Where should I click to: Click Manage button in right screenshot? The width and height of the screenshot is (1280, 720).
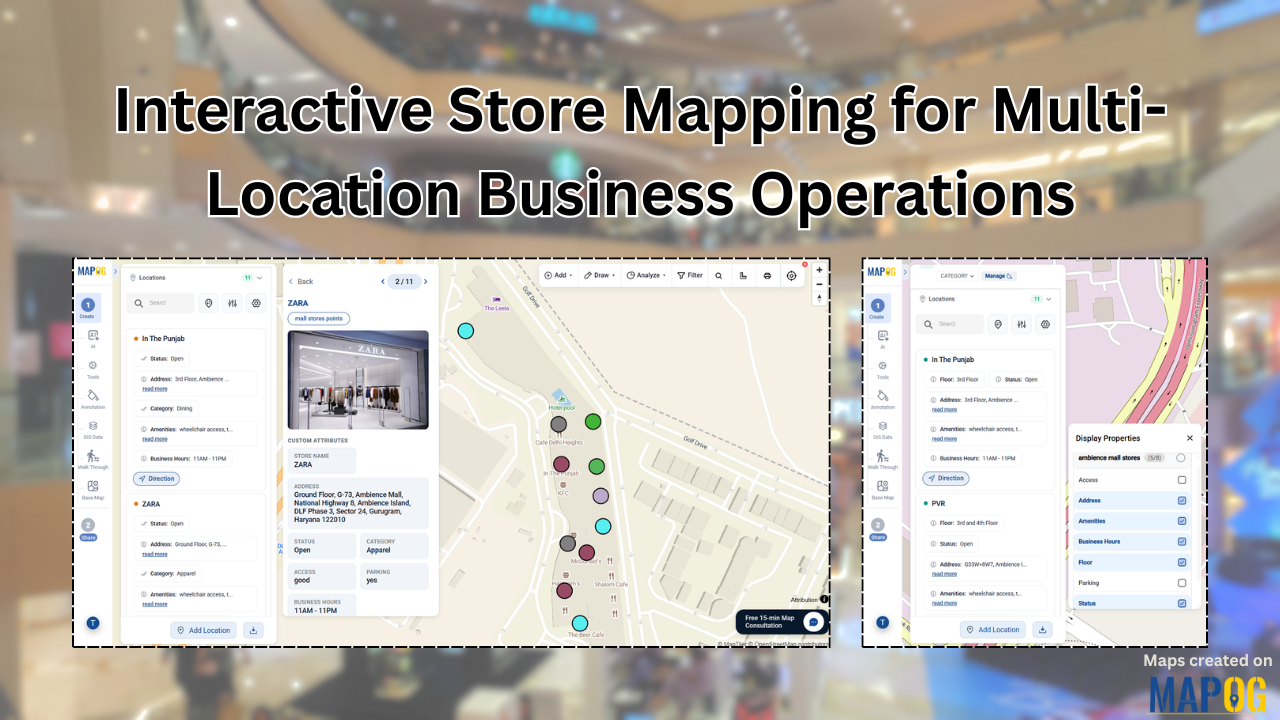[x=998, y=276]
